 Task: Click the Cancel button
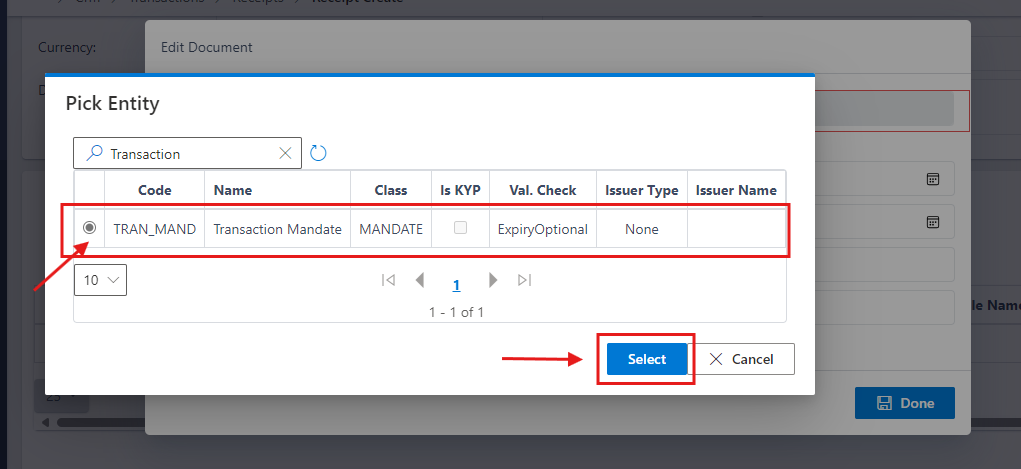point(741,359)
